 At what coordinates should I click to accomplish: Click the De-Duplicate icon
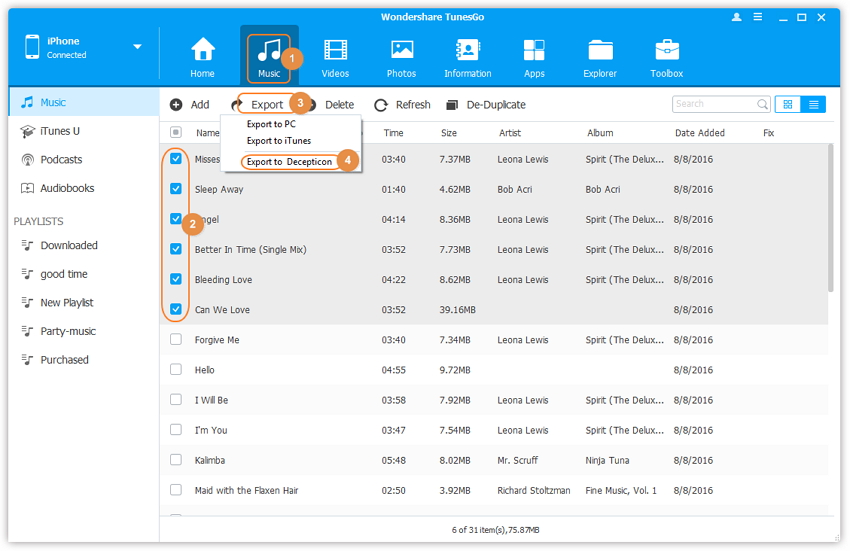[x=452, y=105]
